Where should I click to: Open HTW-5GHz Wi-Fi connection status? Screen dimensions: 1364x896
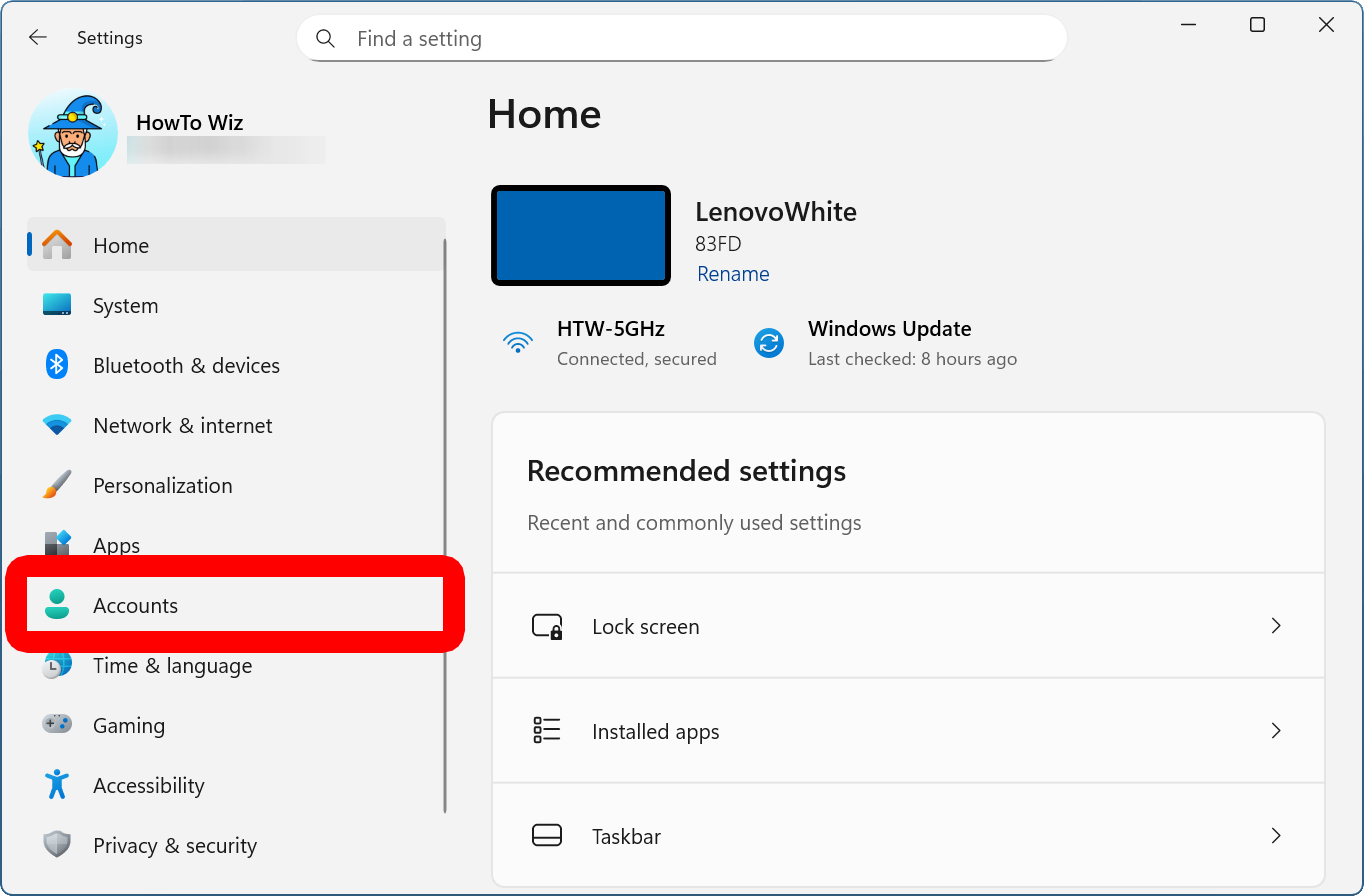coord(610,343)
